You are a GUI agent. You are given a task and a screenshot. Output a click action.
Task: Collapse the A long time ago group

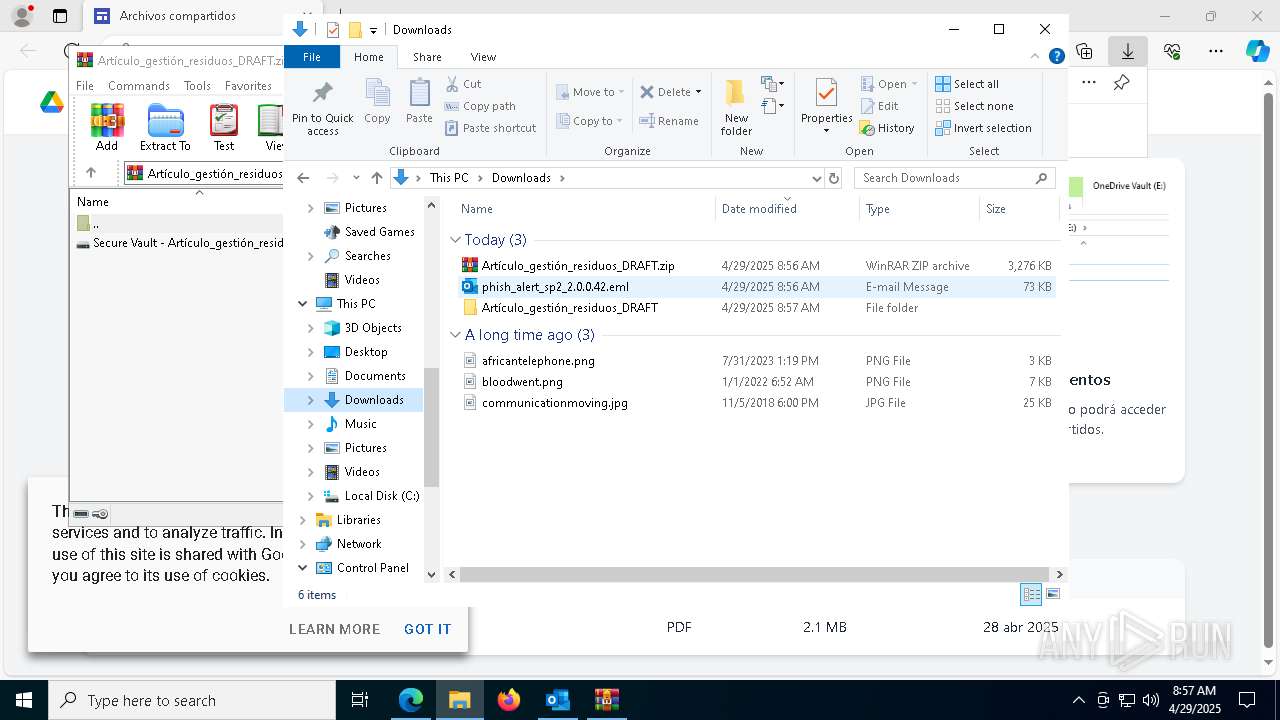click(455, 335)
